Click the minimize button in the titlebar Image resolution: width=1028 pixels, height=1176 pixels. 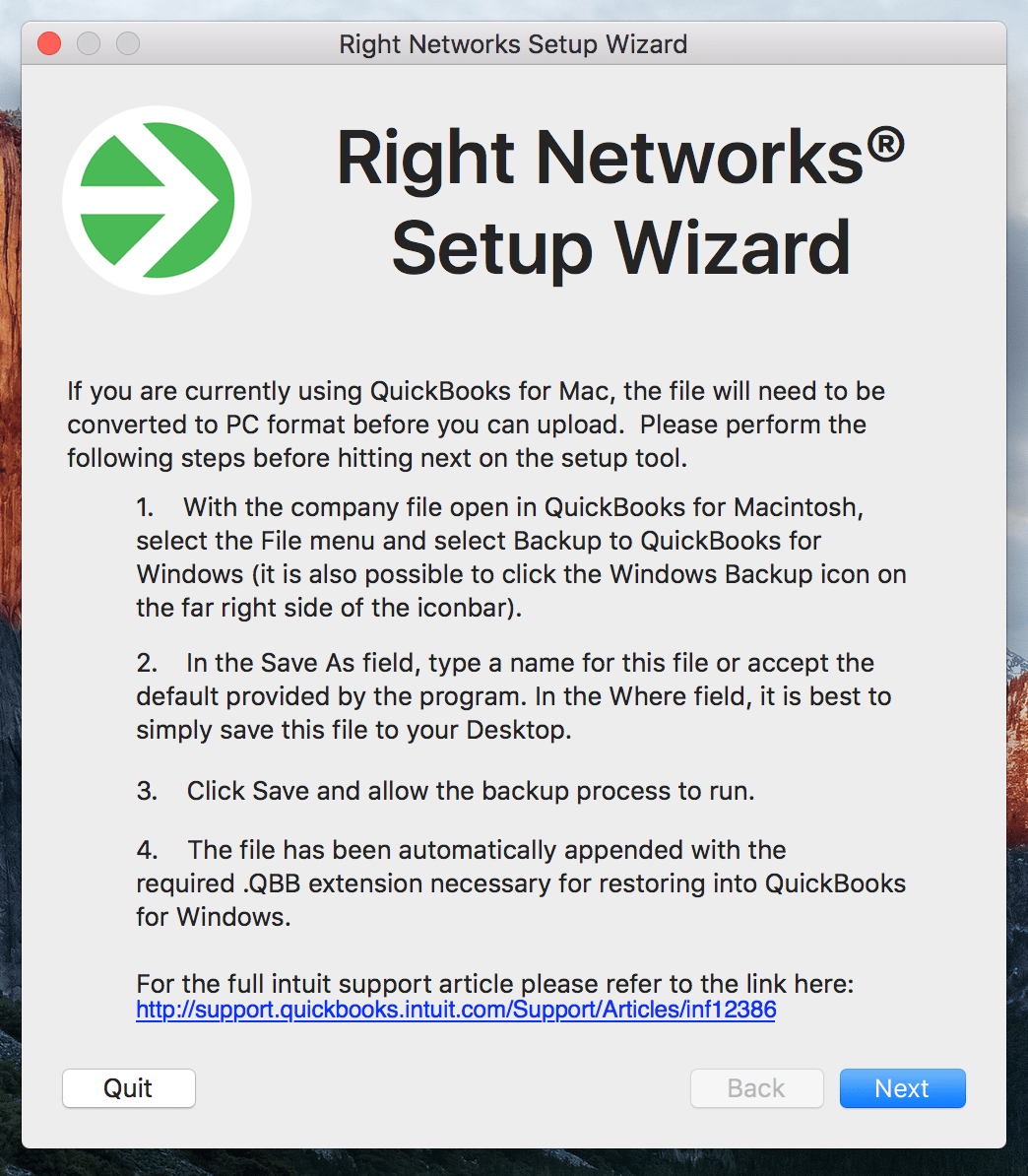88,44
